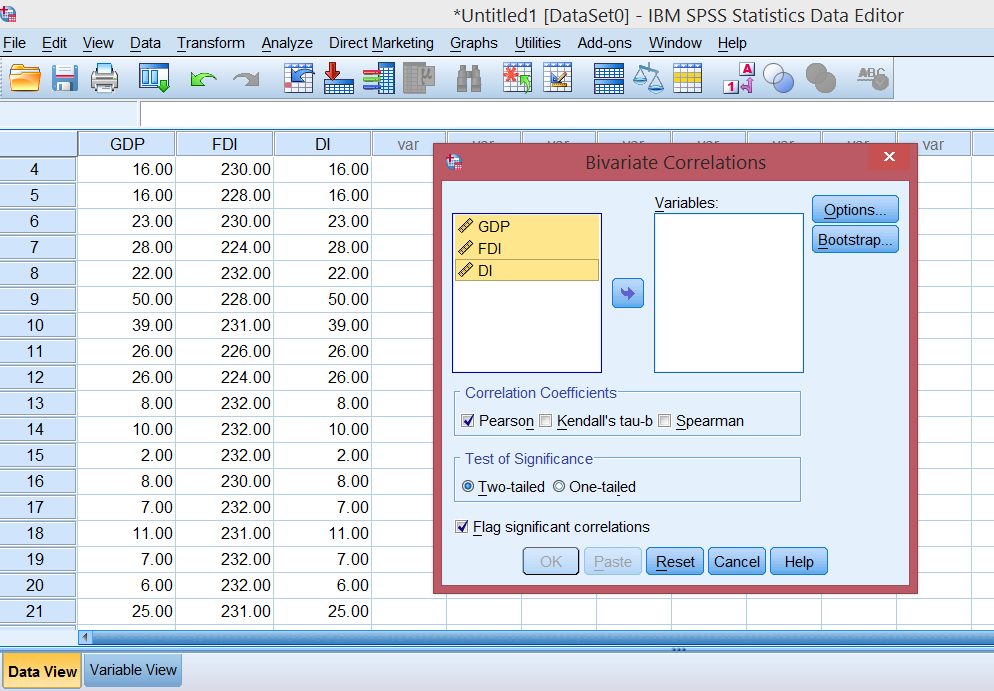Click Use Variable Sets circles icon
994x691 pixels.
coord(778,79)
